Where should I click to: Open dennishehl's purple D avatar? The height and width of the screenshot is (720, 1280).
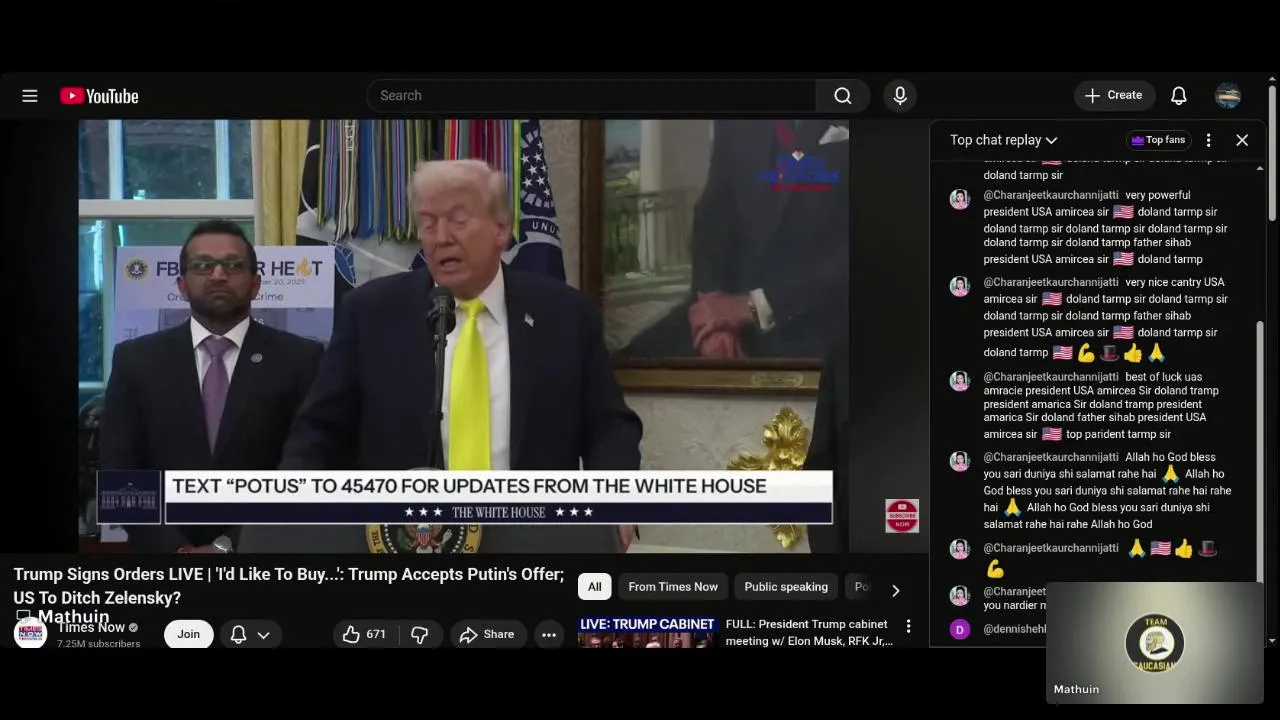[x=960, y=629]
